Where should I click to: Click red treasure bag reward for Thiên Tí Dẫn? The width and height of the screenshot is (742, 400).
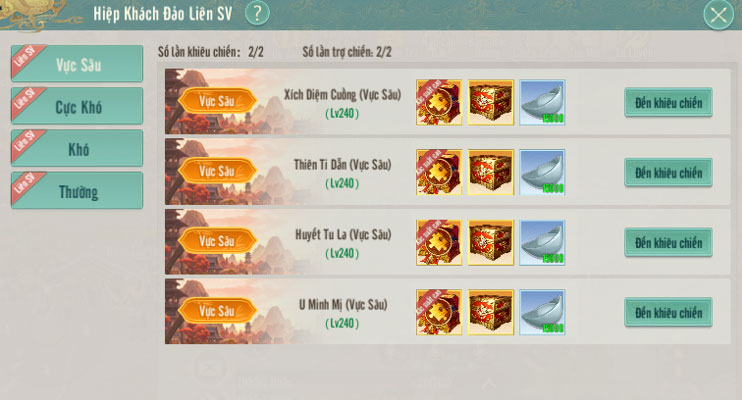pos(439,172)
